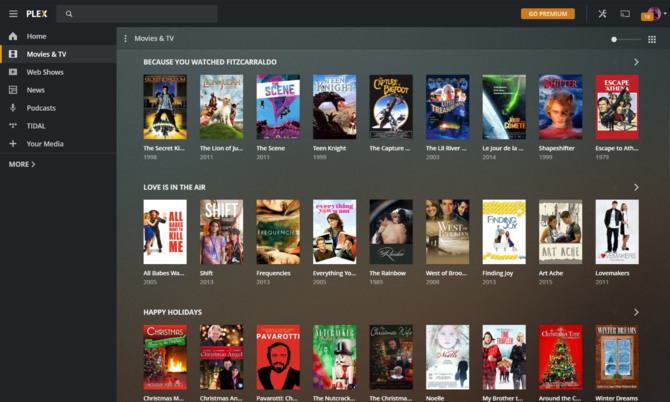Open the Finding Joy poster
The image size is (670, 402).
pos(504,232)
